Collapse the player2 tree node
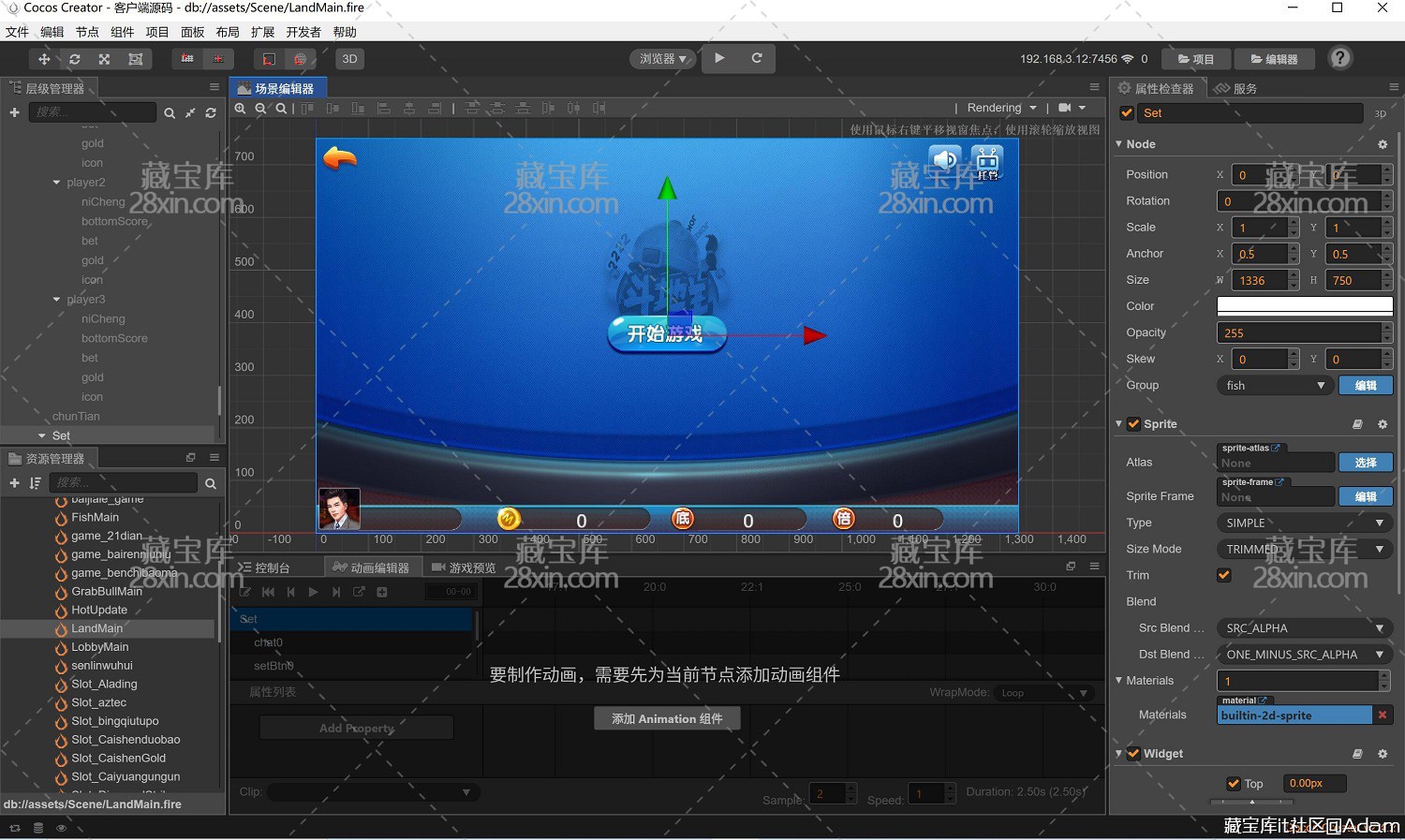 (57, 183)
